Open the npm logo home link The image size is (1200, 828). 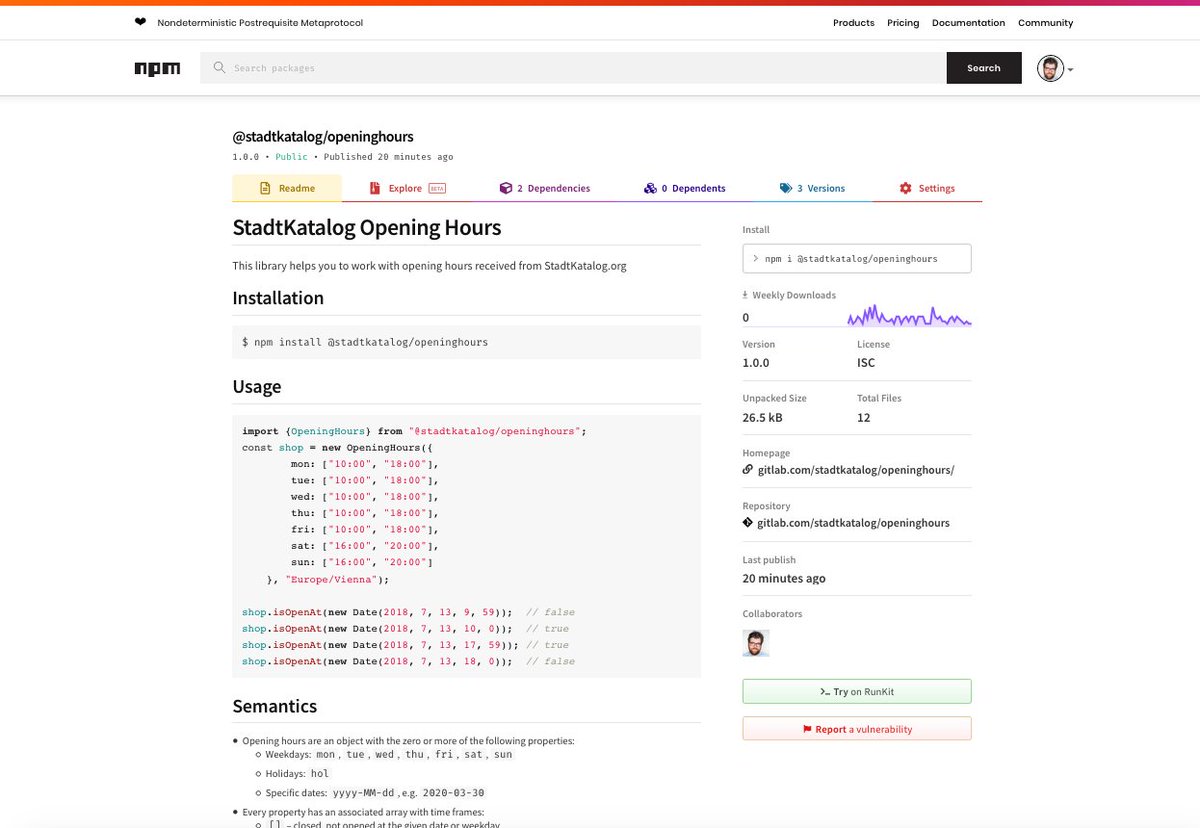pos(157,69)
